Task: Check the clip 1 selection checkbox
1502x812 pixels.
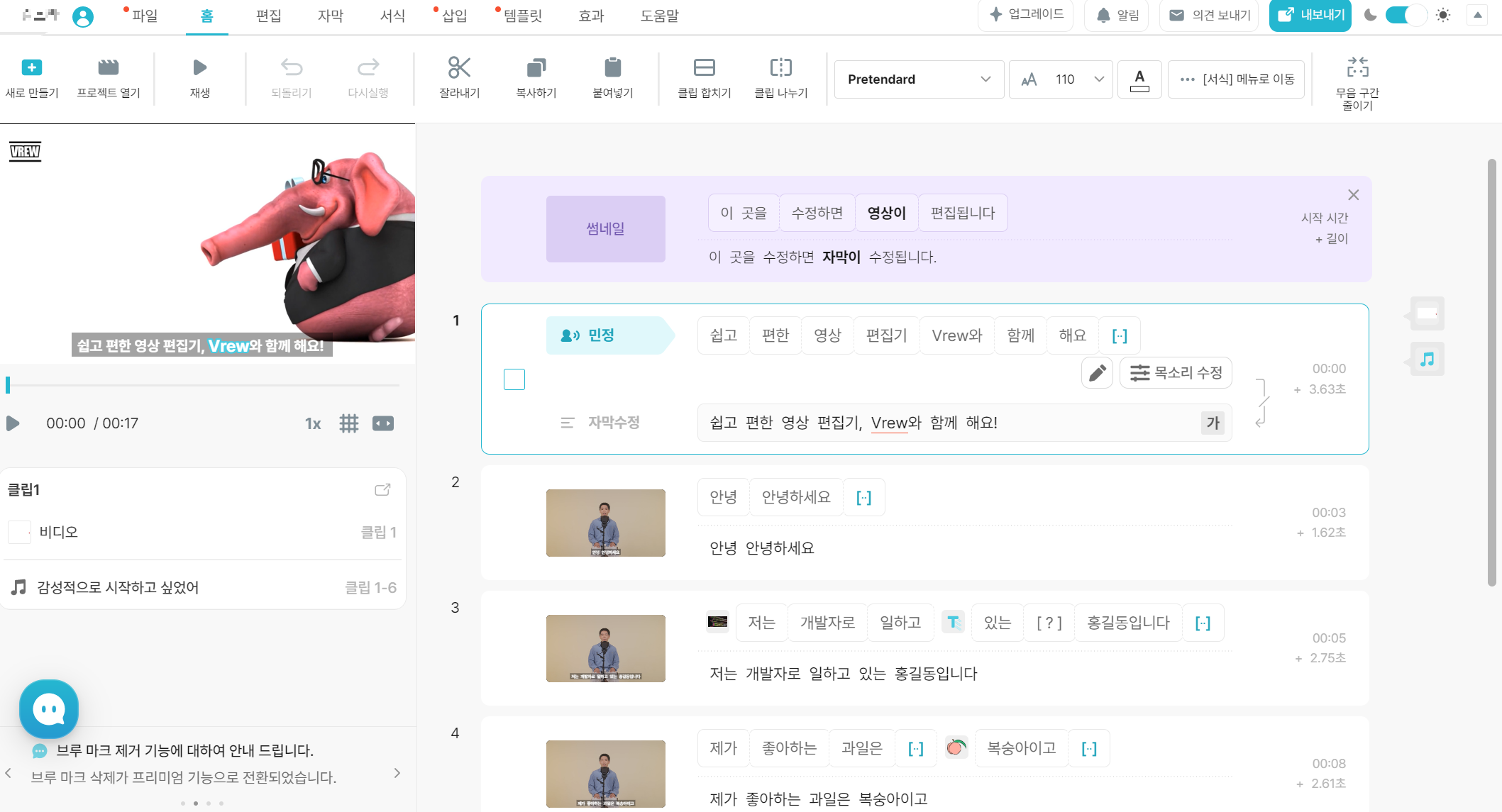Action: [x=514, y=379]
